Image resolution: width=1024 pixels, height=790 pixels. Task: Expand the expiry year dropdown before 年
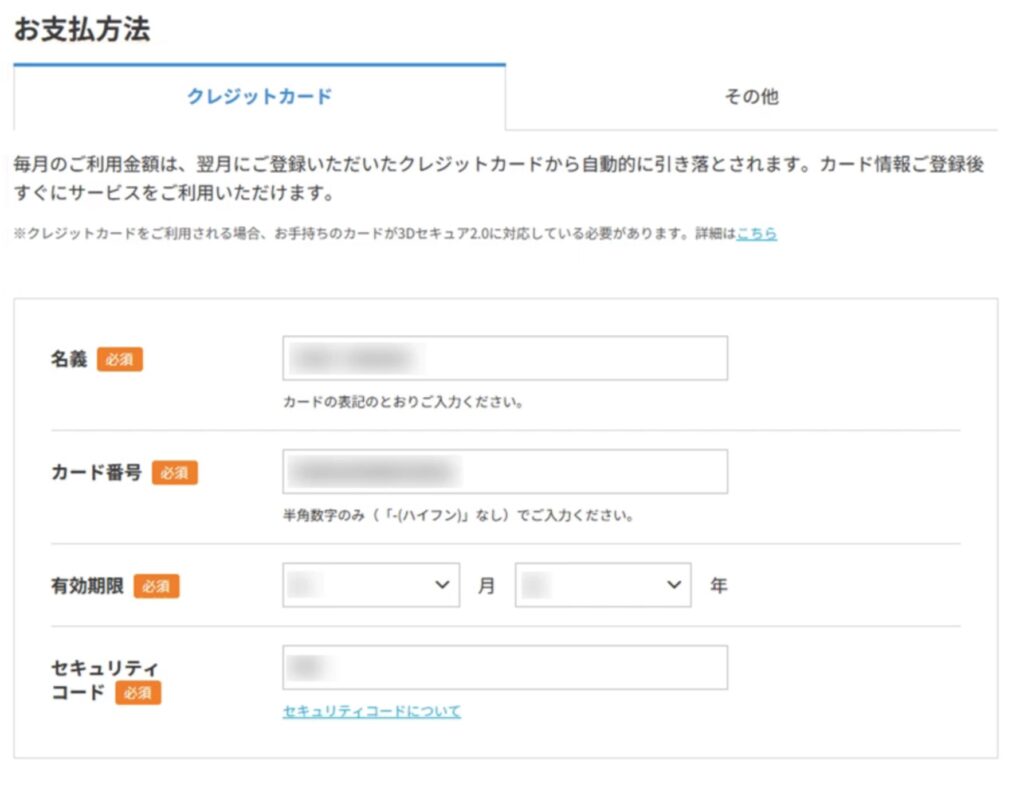(x=603, y=585)
